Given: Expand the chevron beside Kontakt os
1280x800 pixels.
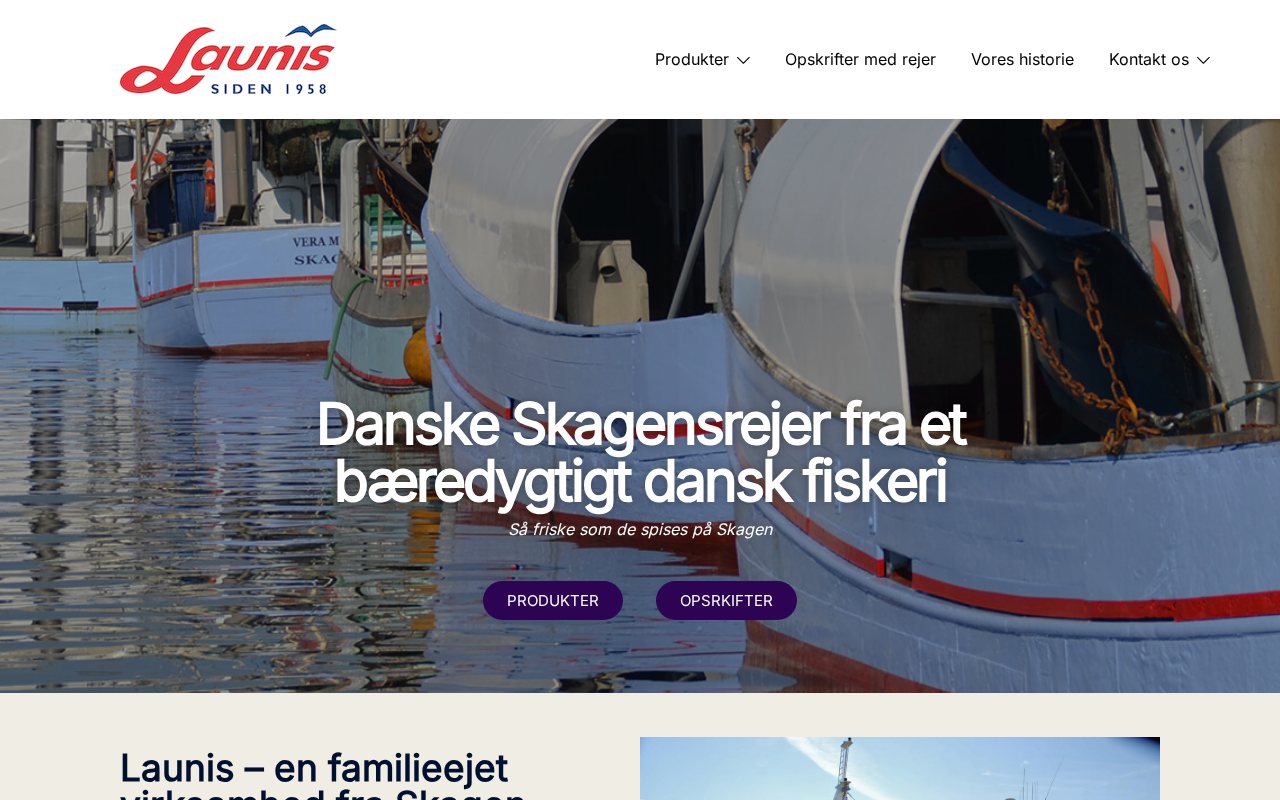Looking at the screenshot, I should coord(1203,60).
